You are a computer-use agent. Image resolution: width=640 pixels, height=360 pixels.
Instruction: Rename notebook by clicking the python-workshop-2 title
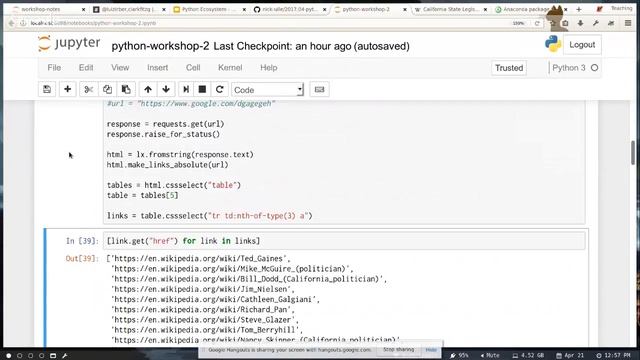point(160,46)
